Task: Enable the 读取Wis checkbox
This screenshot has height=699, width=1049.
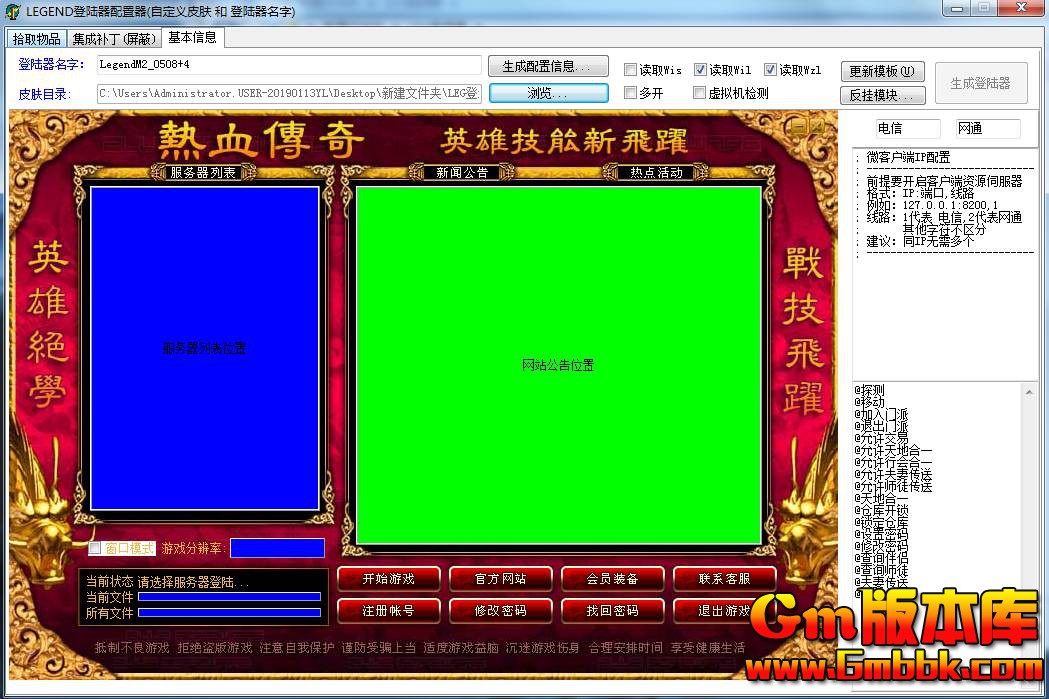Action: (631, 70)
